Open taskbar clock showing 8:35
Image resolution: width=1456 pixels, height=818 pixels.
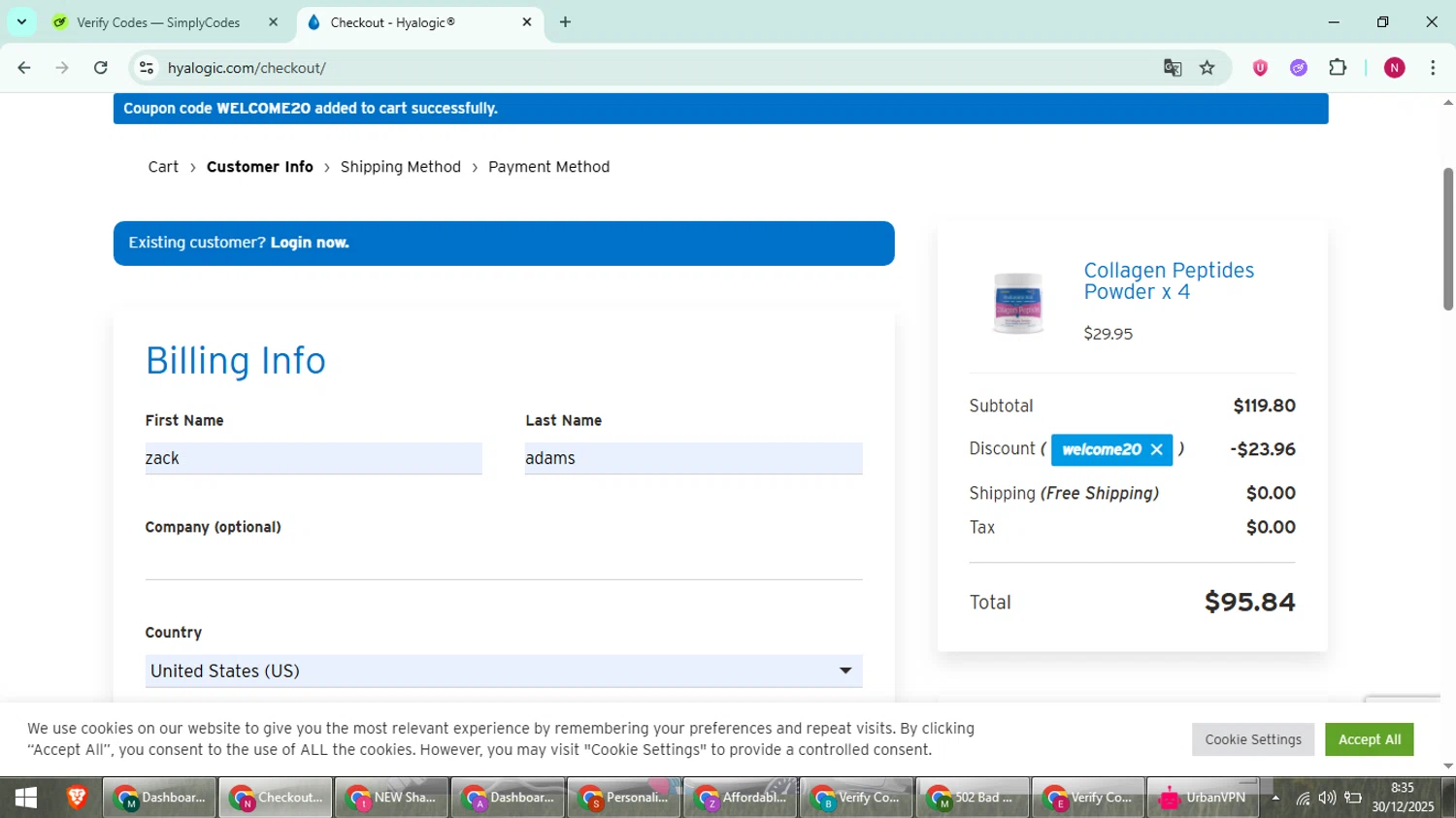[x=1403, y=798]
